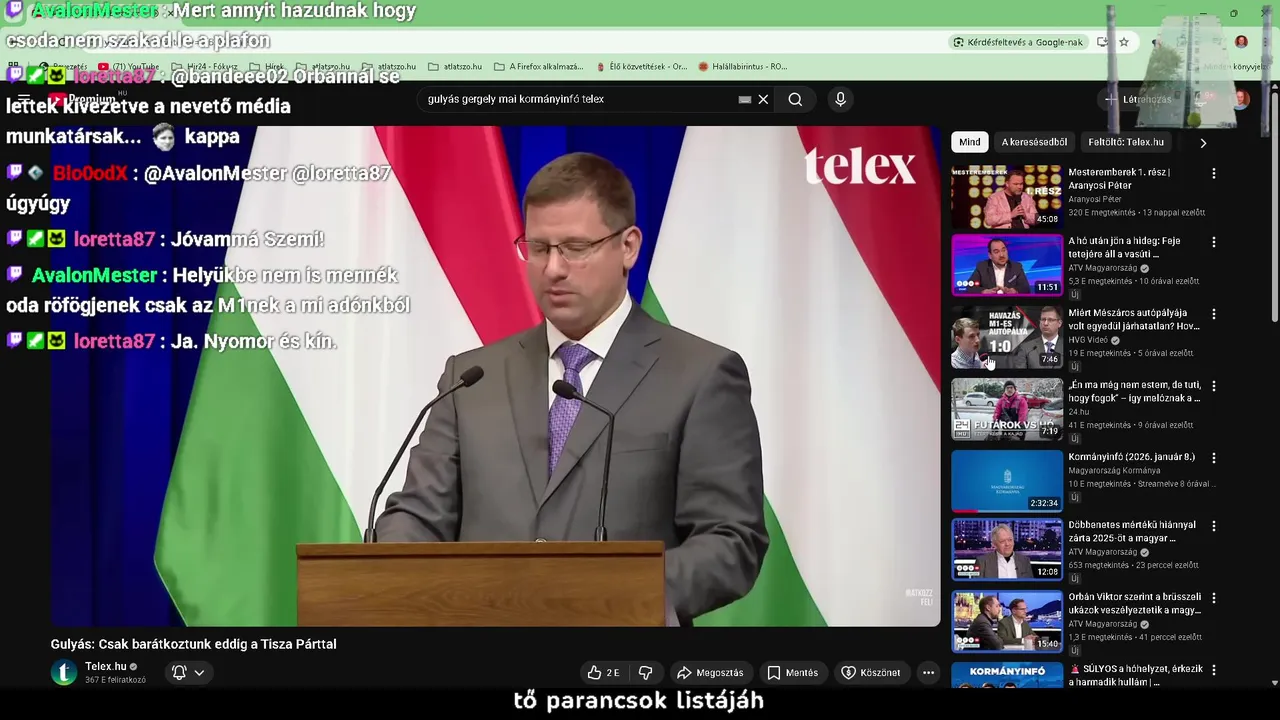Dislike the video with thumbs down

pos(645,673)
